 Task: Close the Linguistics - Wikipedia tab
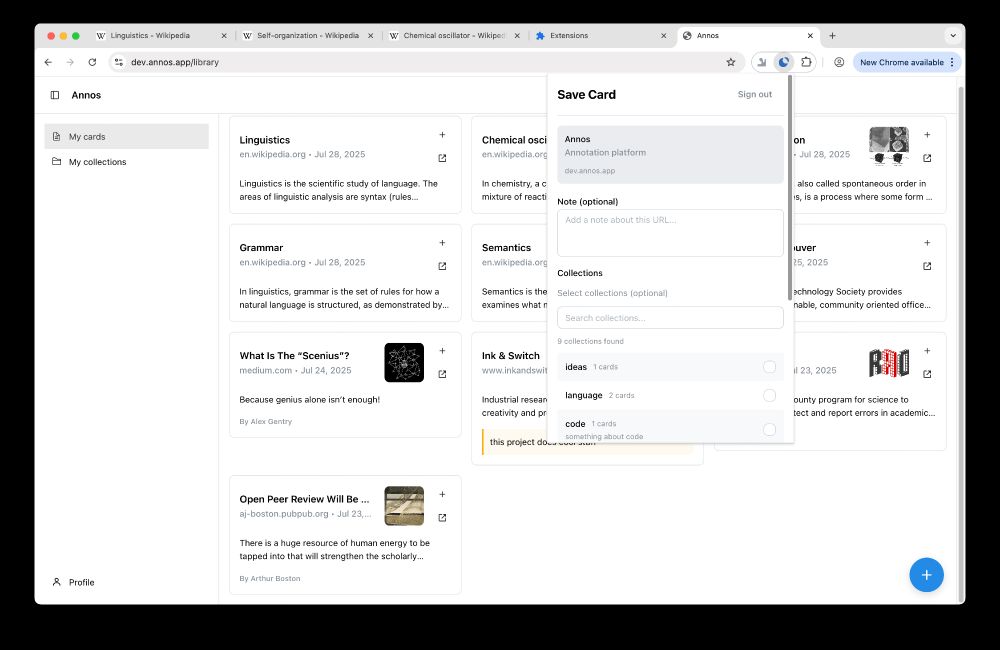click(x=224, y=36)
